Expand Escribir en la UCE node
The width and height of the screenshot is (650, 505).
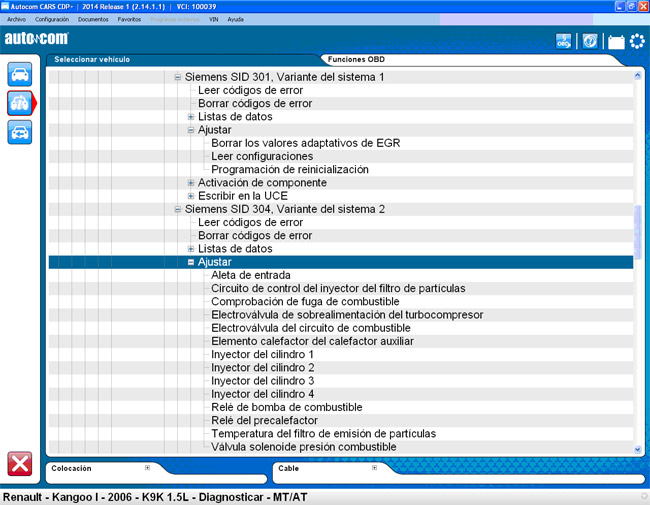pyautogui.click(x=191, y=196)
